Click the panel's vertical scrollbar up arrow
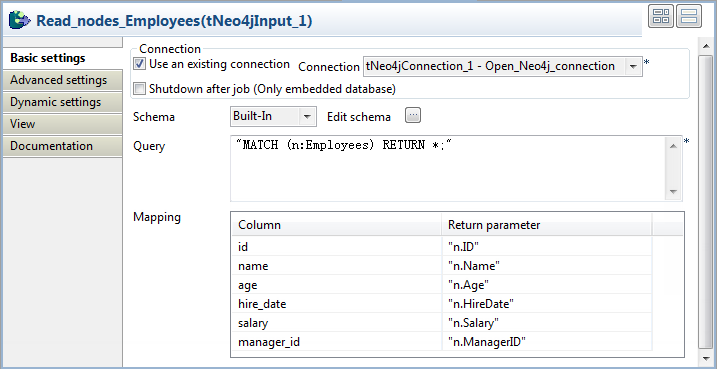Viewport: 717px width, 369px height. click(705, 46)
